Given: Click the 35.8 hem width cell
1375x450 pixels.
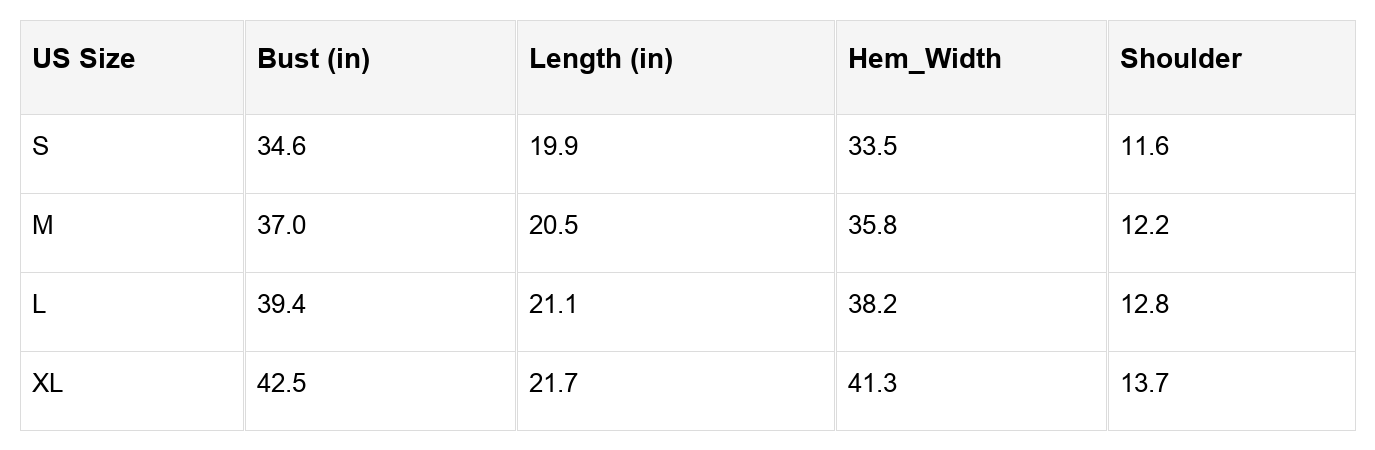Looking at the screenshot, I should [872, 226].
